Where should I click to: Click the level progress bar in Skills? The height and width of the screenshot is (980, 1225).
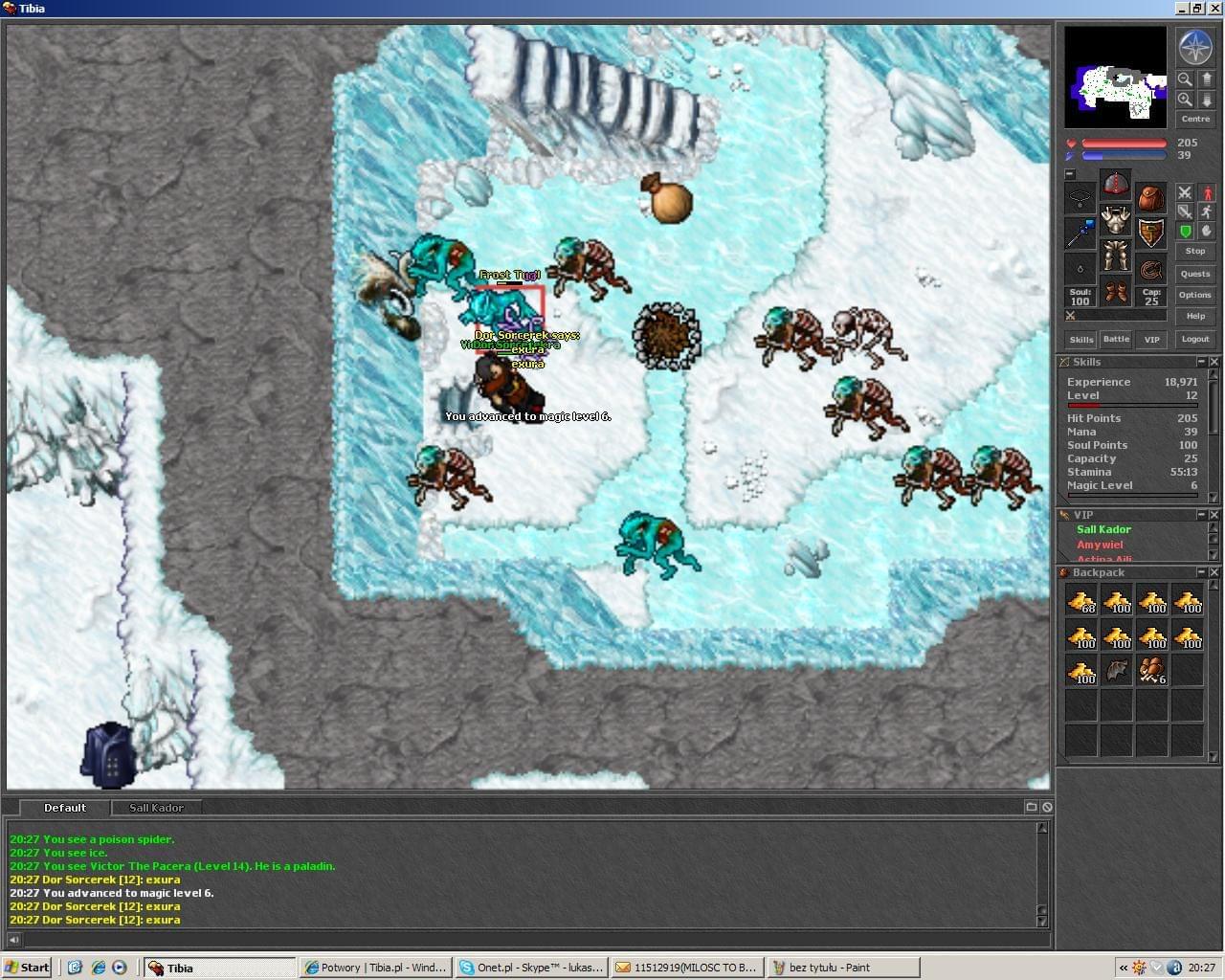click(x=1132, y=406)
